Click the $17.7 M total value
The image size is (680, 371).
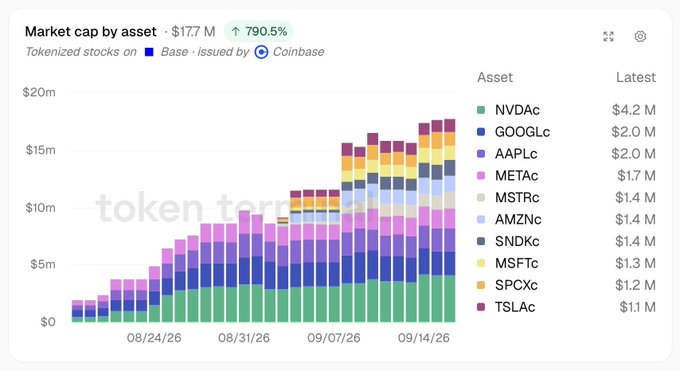193,32
